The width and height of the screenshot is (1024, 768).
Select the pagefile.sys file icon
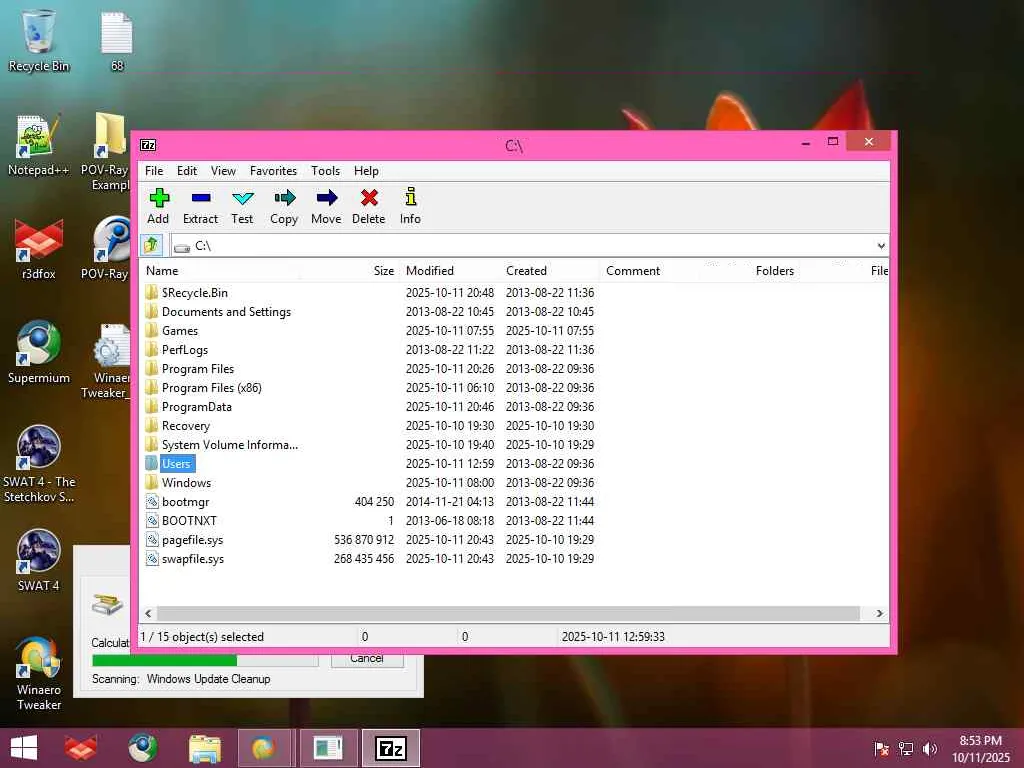click(152, 539)
